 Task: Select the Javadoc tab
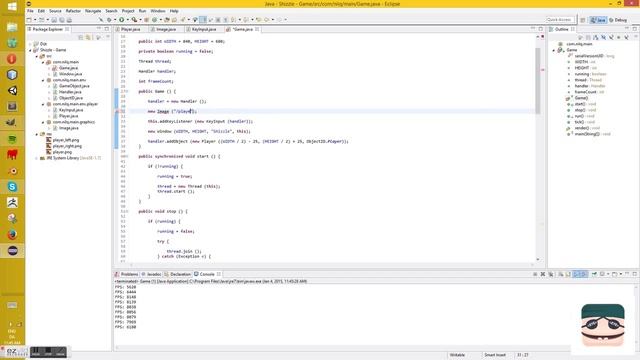pos(152,274)
